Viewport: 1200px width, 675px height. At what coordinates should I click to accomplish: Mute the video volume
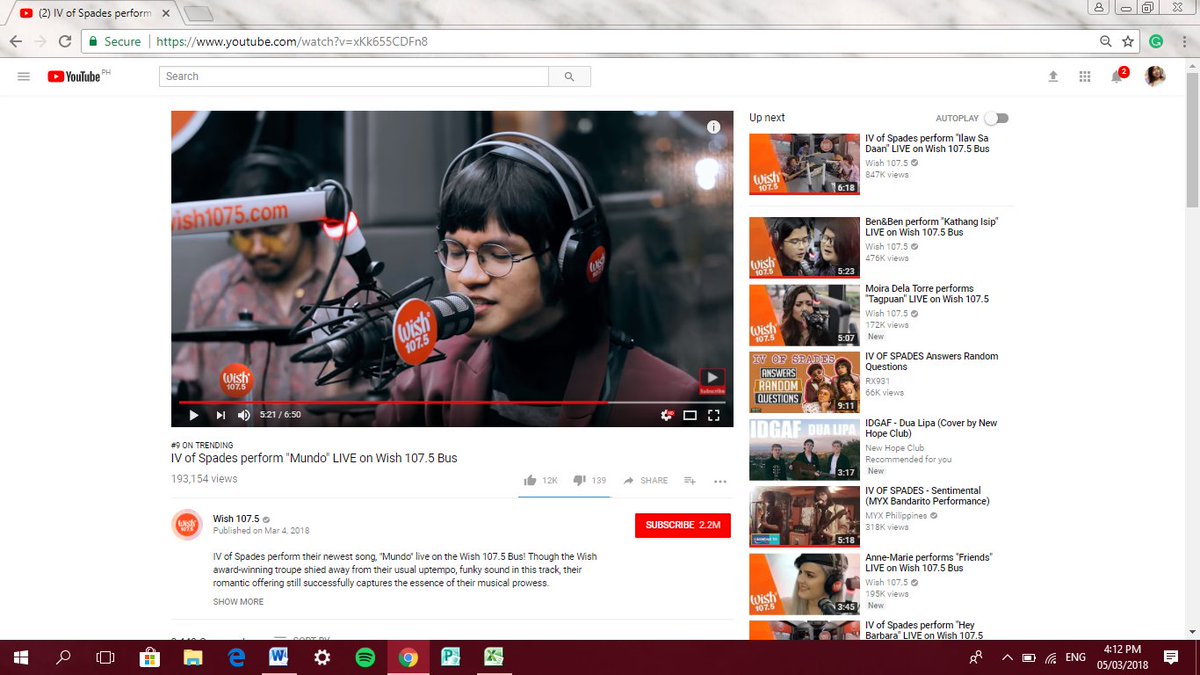click(x=244, y=415)
